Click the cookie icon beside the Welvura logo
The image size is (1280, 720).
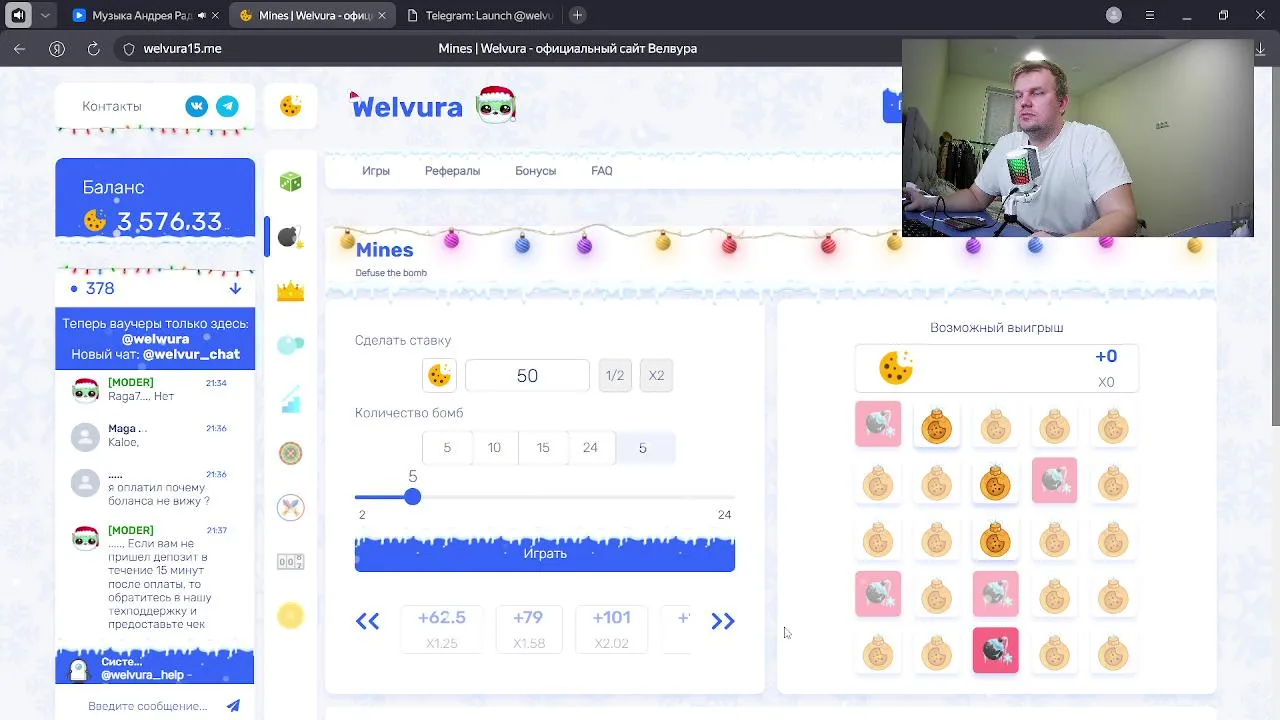pos(291,106)
